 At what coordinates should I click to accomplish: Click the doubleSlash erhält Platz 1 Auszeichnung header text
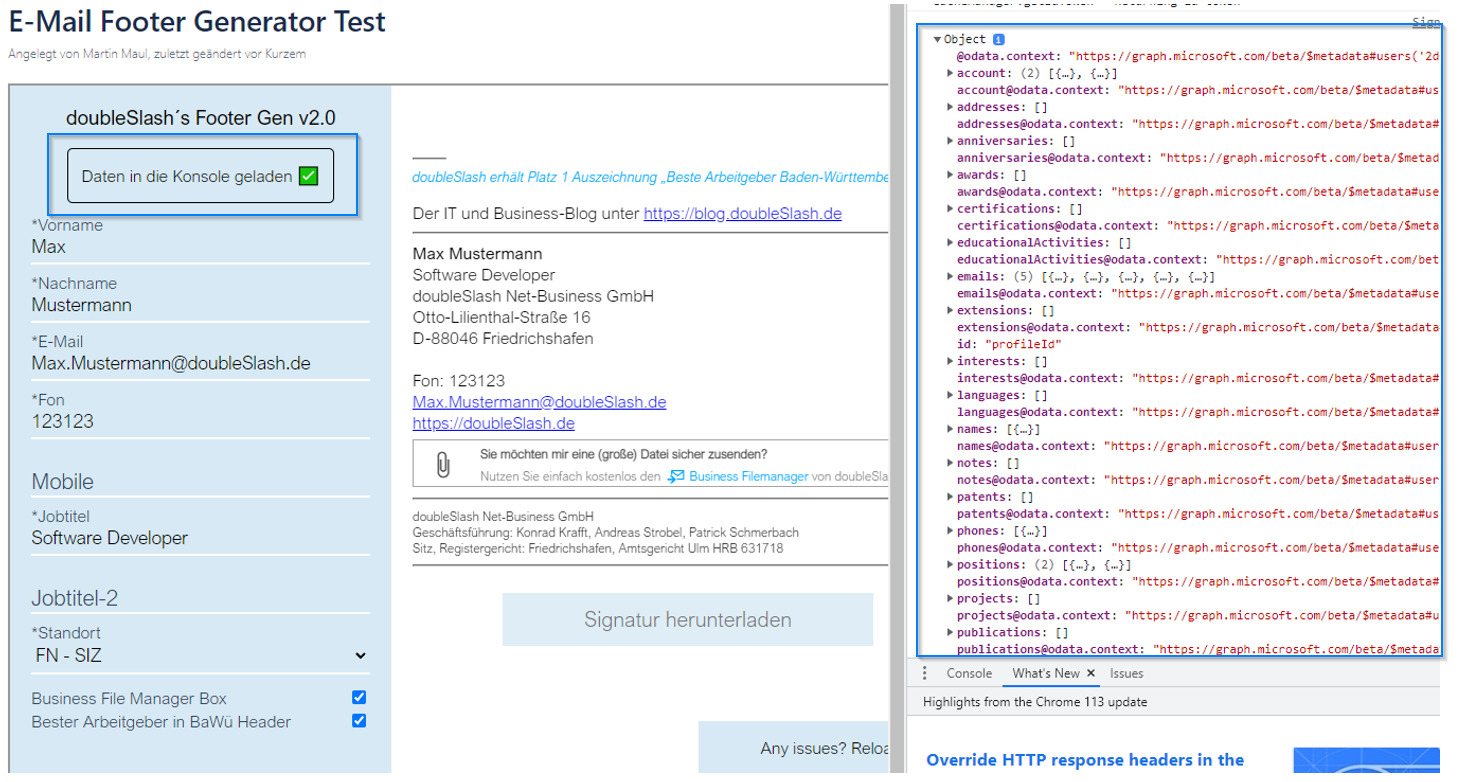click(650, 178)
